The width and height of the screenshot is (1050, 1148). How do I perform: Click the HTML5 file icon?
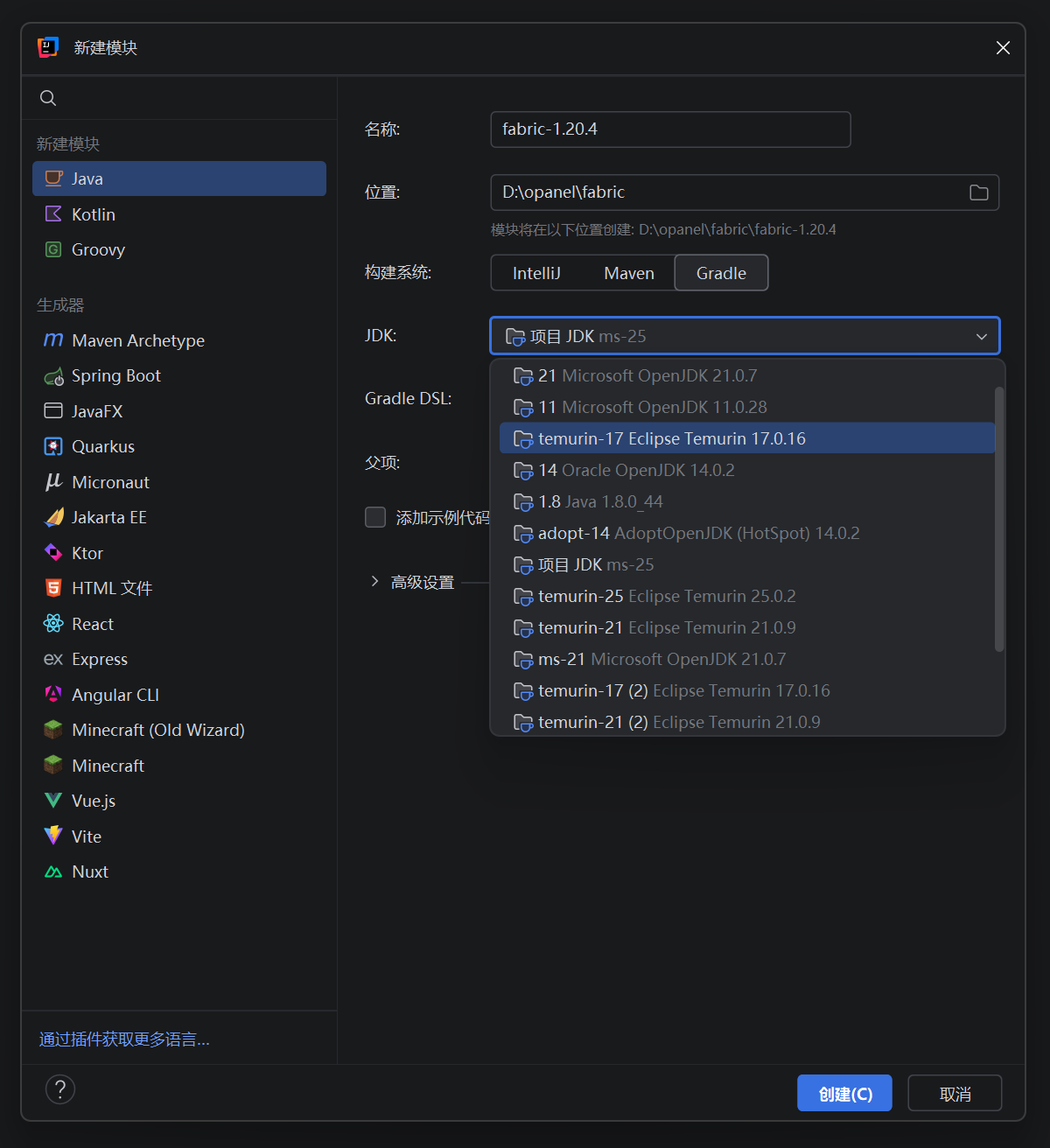[x=53, y=588]
